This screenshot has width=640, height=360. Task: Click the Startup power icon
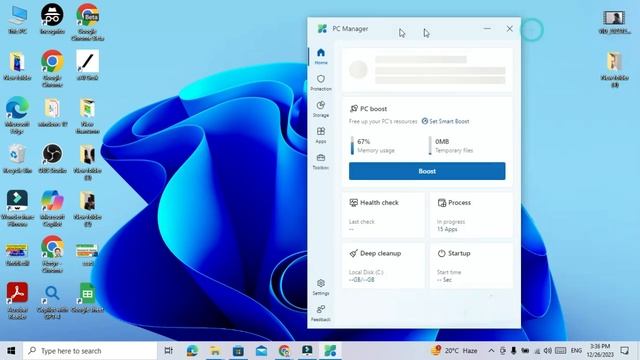(x=441, y=253)
